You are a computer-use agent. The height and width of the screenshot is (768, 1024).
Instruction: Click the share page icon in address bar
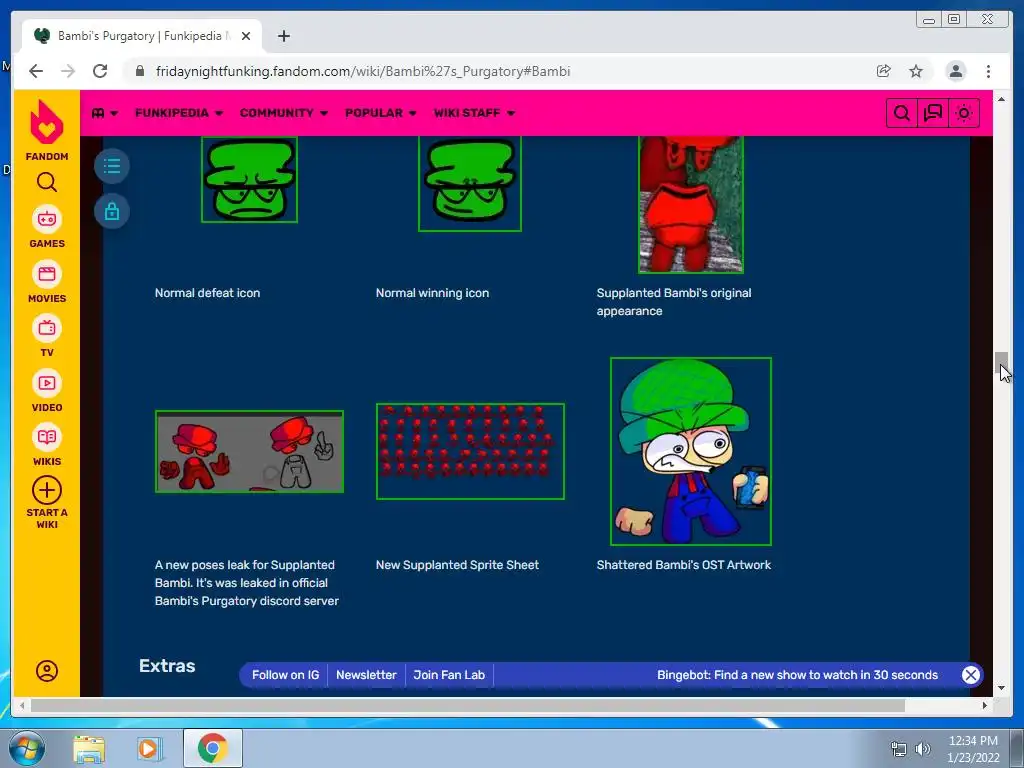click(884, 71)
